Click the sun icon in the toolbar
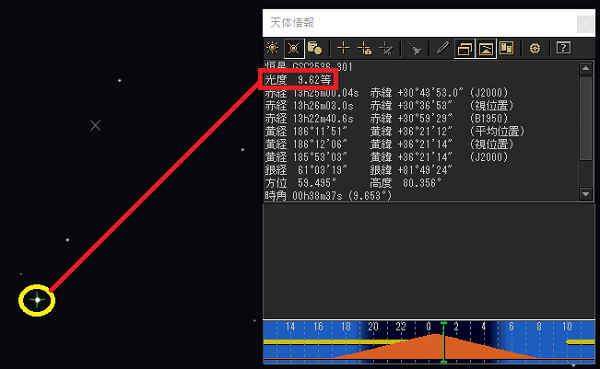Screen dimensions: 600x369 (272, 48)
